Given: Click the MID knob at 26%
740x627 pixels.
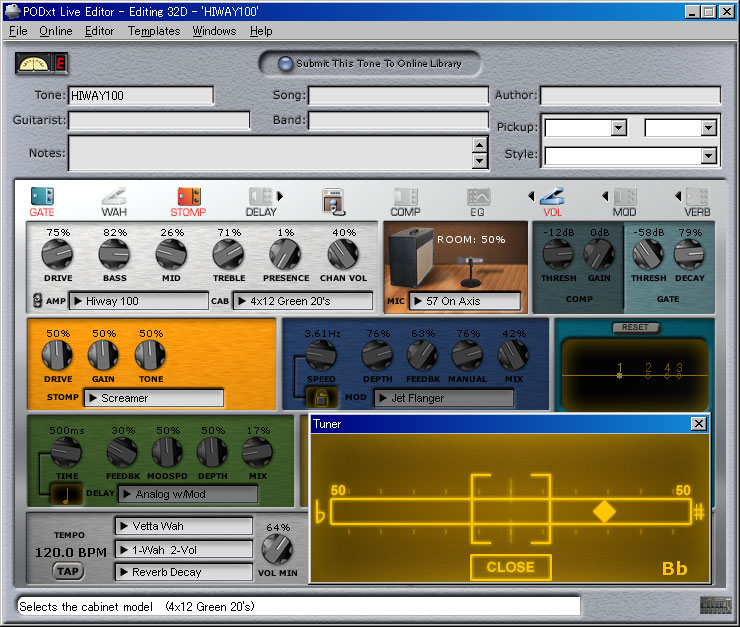Looking at the screenshot, I should (x=171, y=254).
